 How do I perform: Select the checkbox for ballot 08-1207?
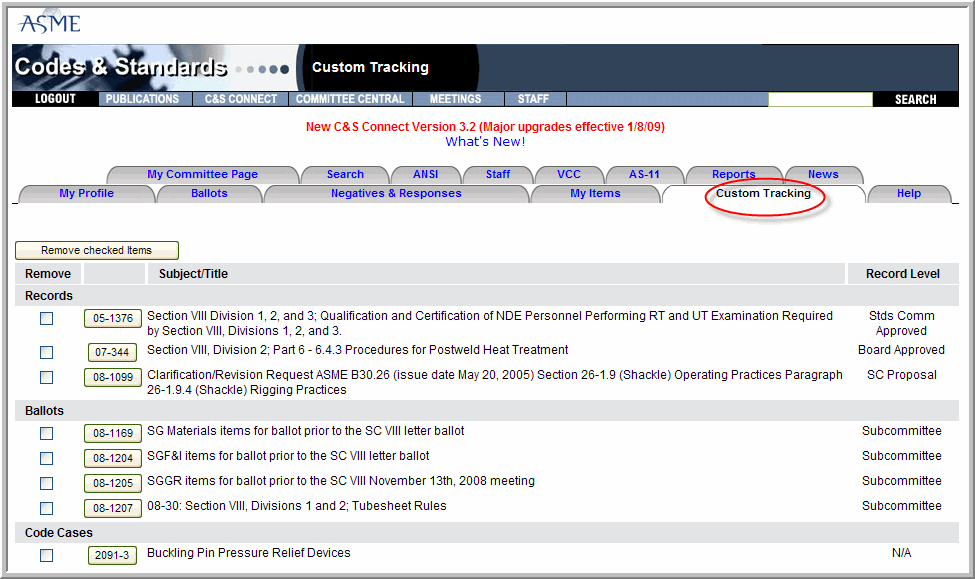pos(47,508)
